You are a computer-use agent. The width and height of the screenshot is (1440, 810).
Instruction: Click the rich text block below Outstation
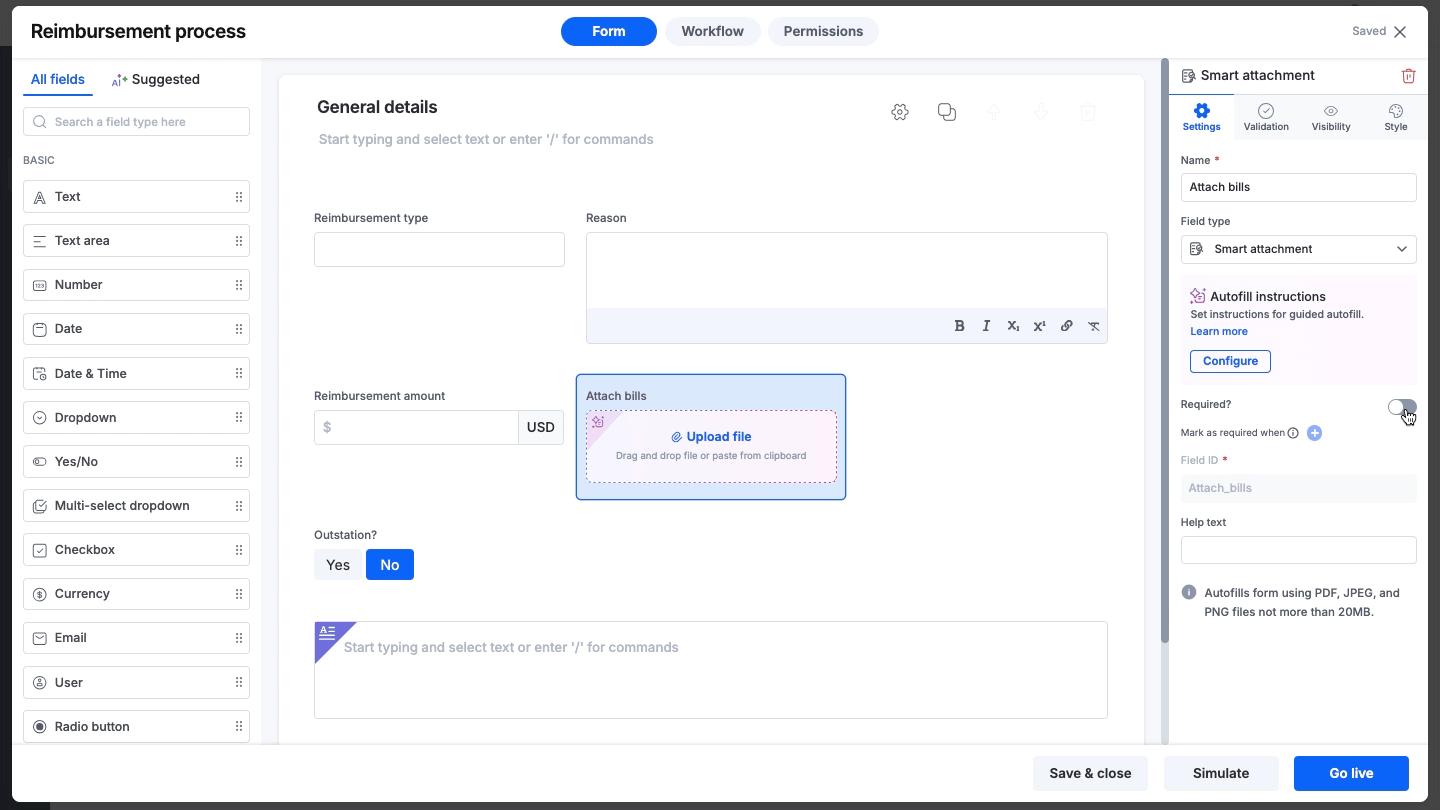tap(711, 670)
